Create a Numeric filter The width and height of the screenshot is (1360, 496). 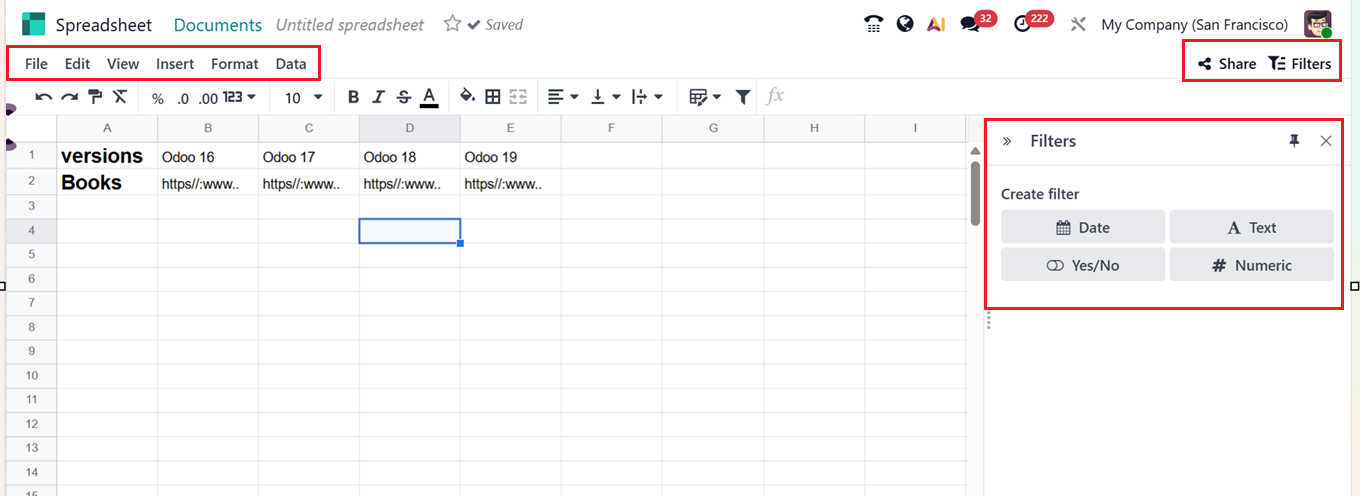coord(1252,265)
